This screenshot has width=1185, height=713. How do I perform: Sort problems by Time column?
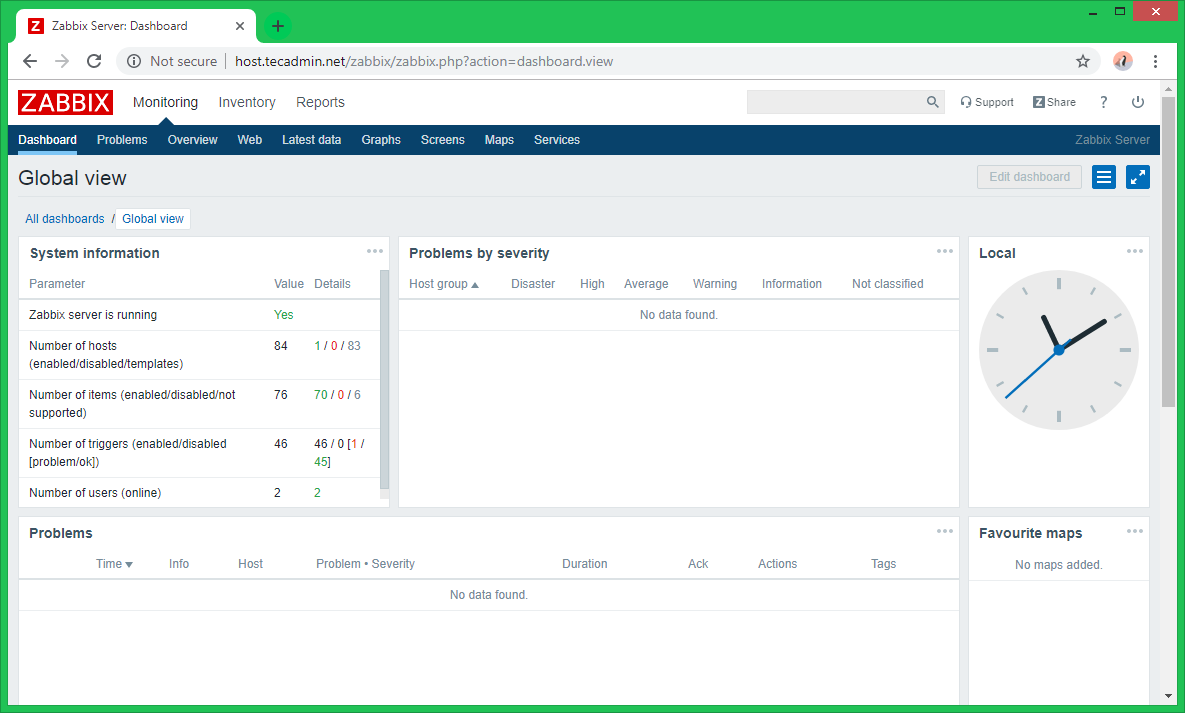click(x=114, y=564)
